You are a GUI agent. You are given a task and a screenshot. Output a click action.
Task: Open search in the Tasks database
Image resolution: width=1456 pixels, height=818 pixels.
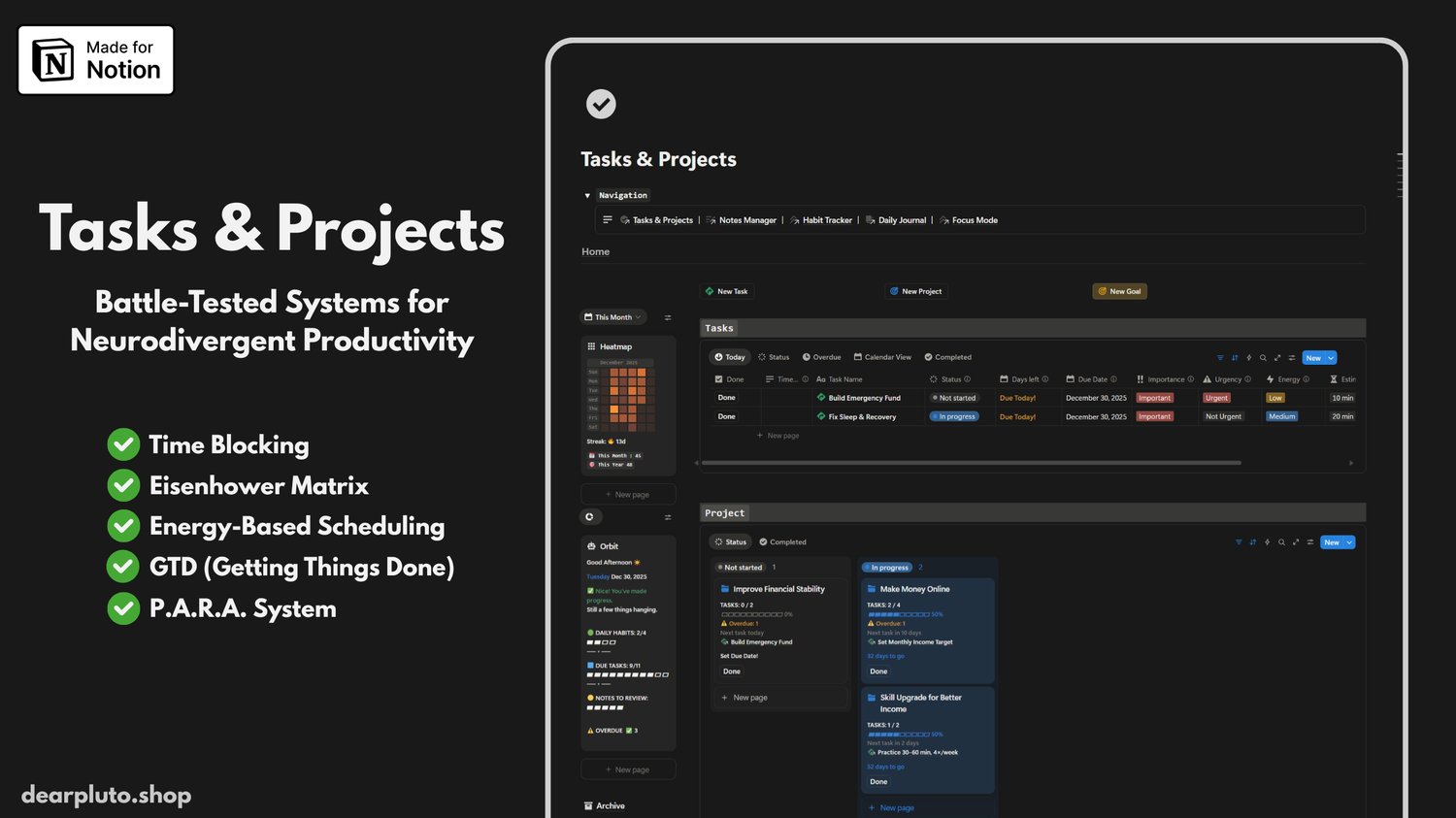(1263, 358)
